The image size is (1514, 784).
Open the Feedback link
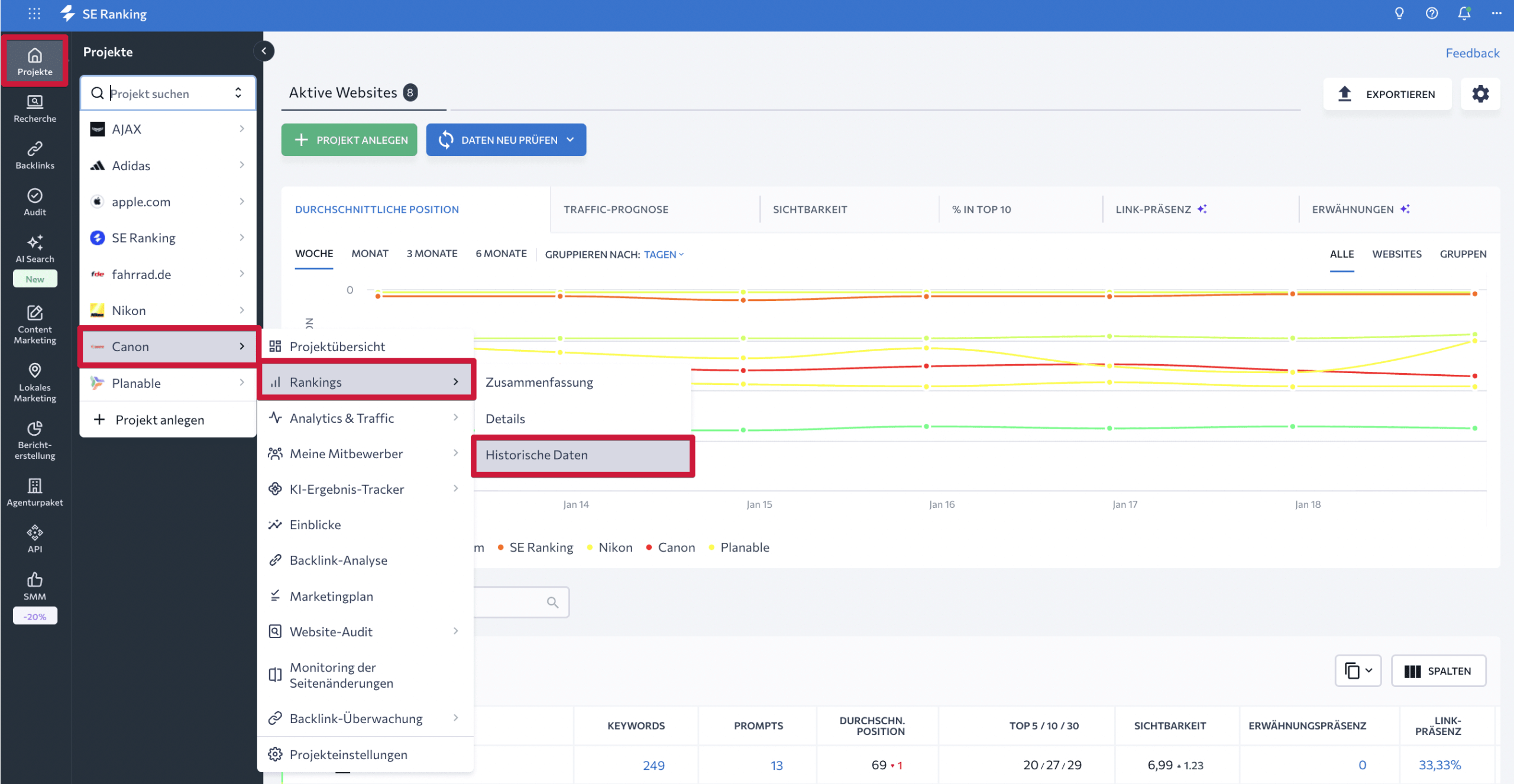1472,53
